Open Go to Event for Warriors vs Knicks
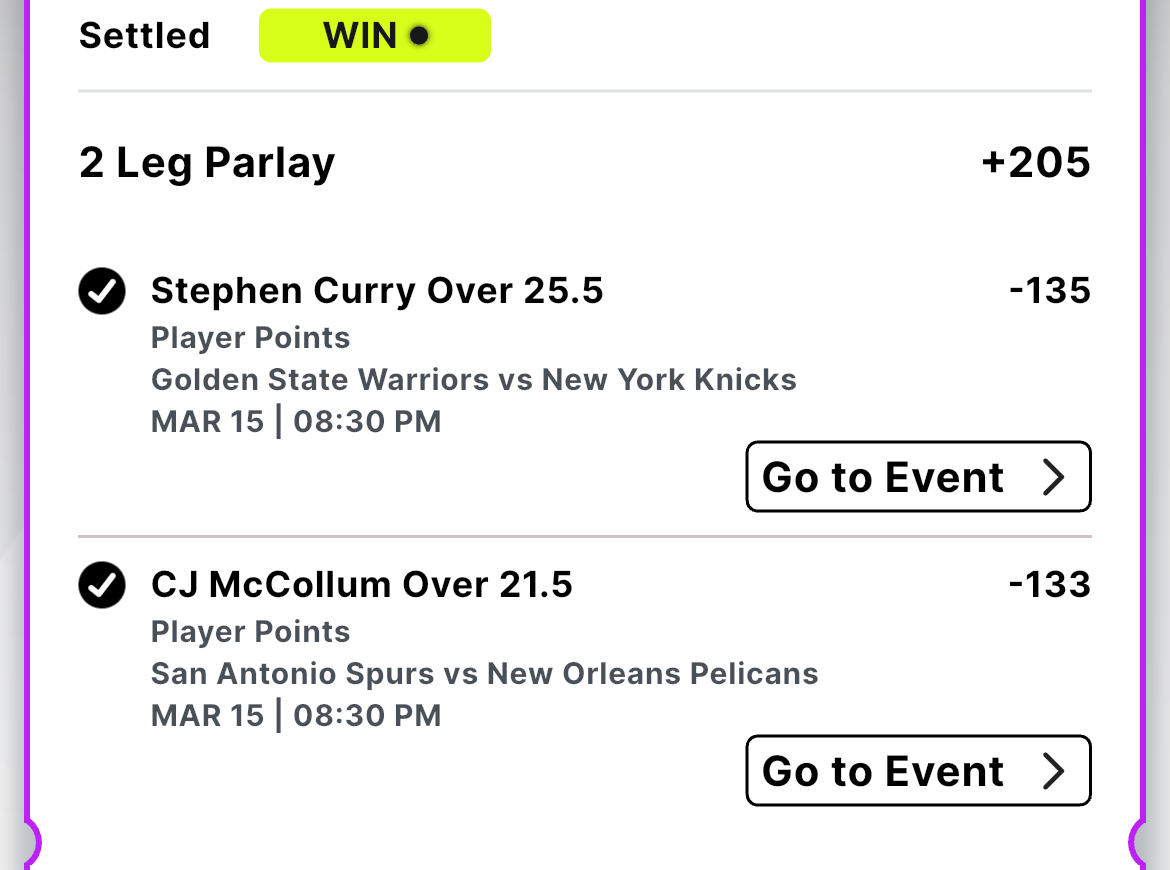The height and width of the screenshot is (870, 1170). (919, 477)
